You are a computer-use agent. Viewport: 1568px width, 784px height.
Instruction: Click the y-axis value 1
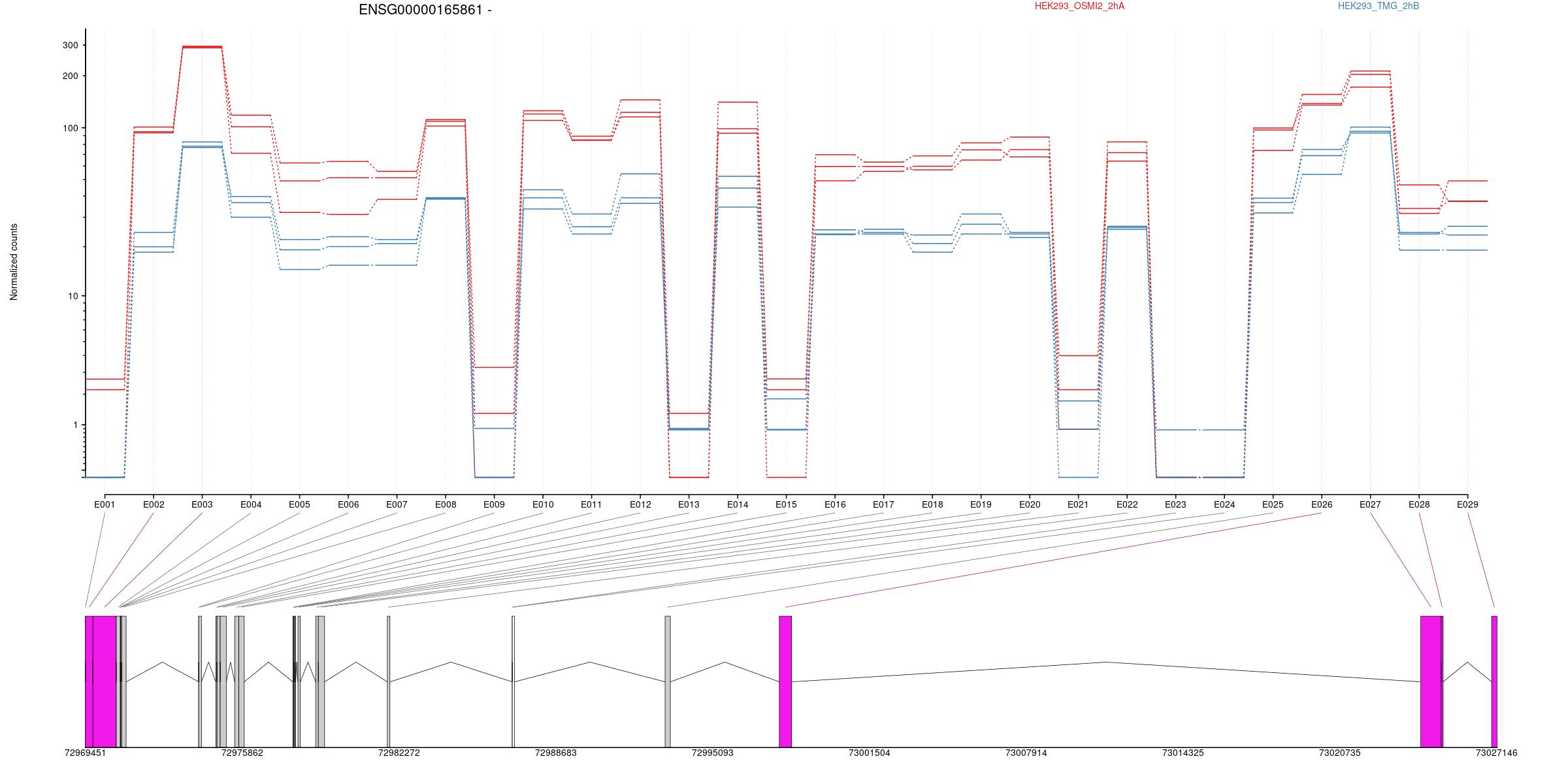coord(76,425)
